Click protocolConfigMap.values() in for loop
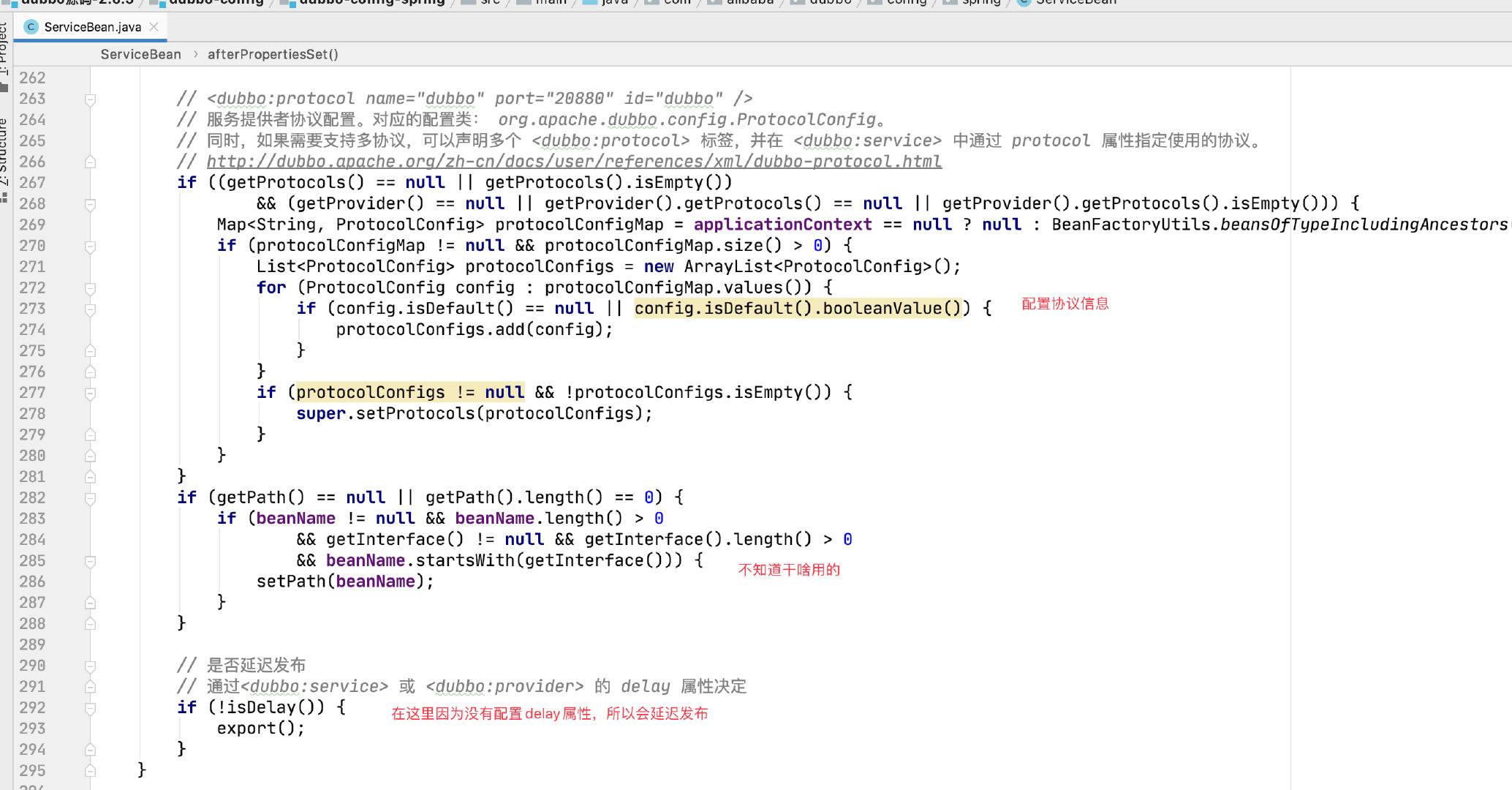The image size is (1512, 790). pyautogui.click(x=678, y=287)
